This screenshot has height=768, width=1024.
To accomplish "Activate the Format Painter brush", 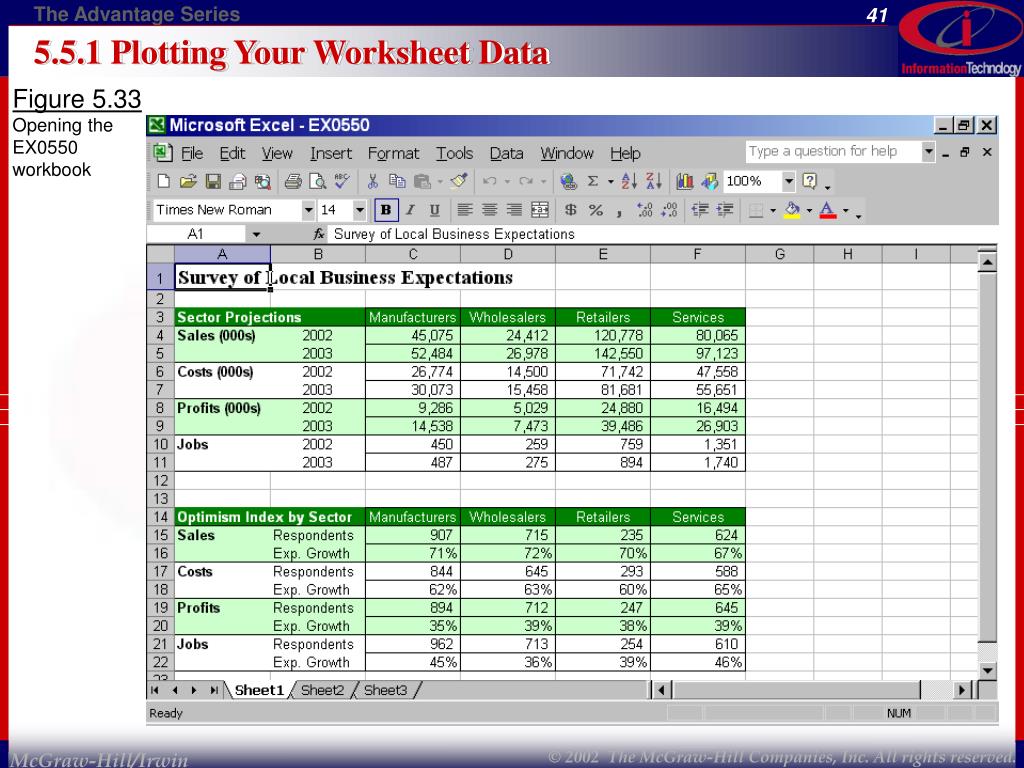I will pos(458,181).
